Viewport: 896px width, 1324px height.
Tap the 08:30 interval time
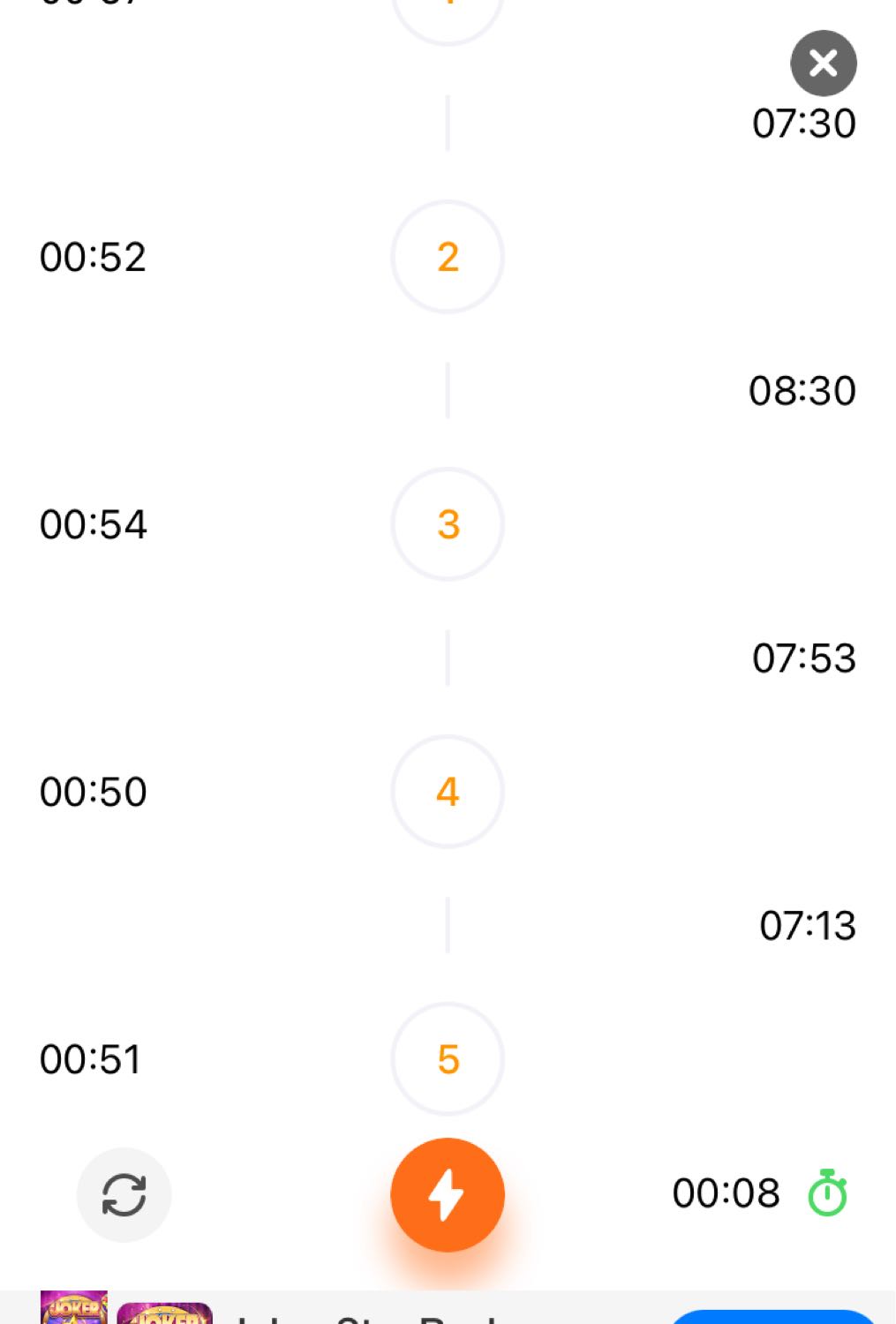[802, 391]
